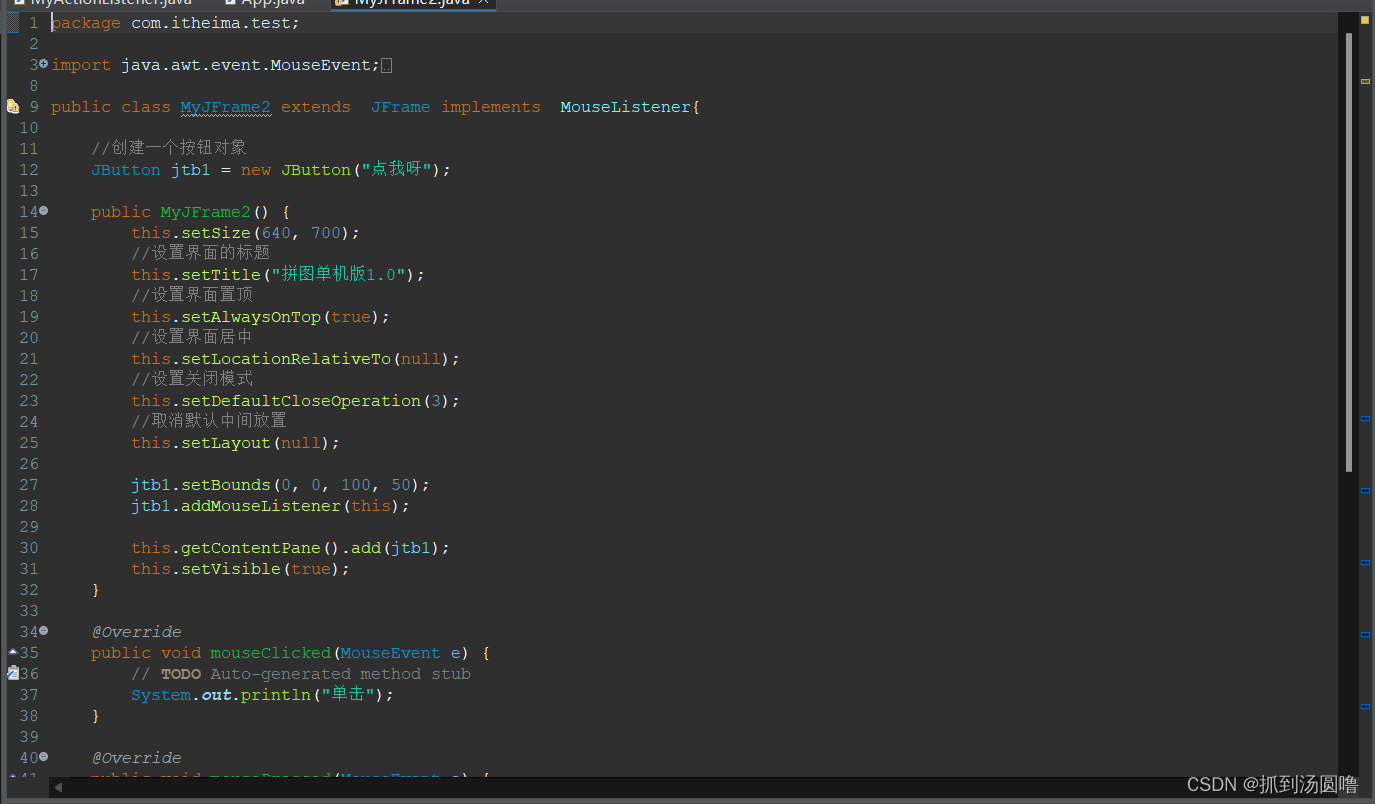The width and height of the screenshot is (1375, 804).
Task: Click on getContentPane on line 30
Action: pos(251,548)
